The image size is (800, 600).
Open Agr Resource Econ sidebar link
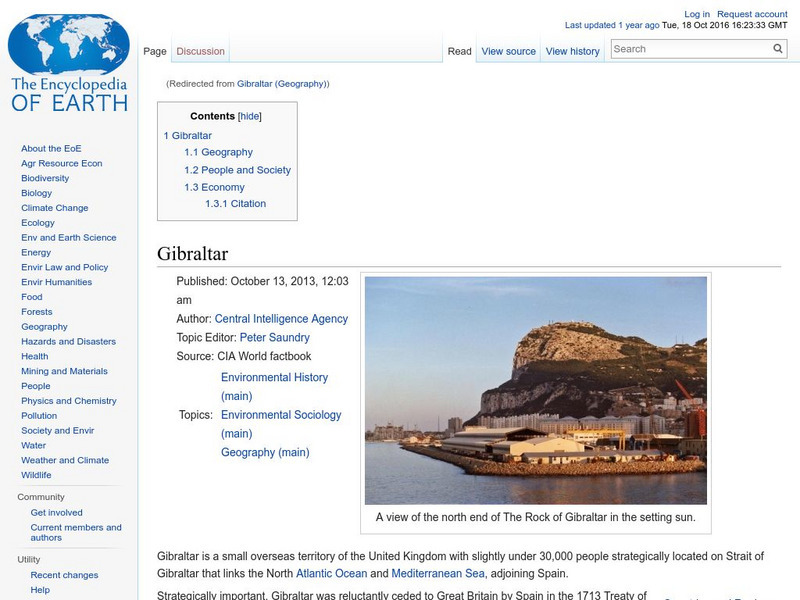click(x=62, y=163)
